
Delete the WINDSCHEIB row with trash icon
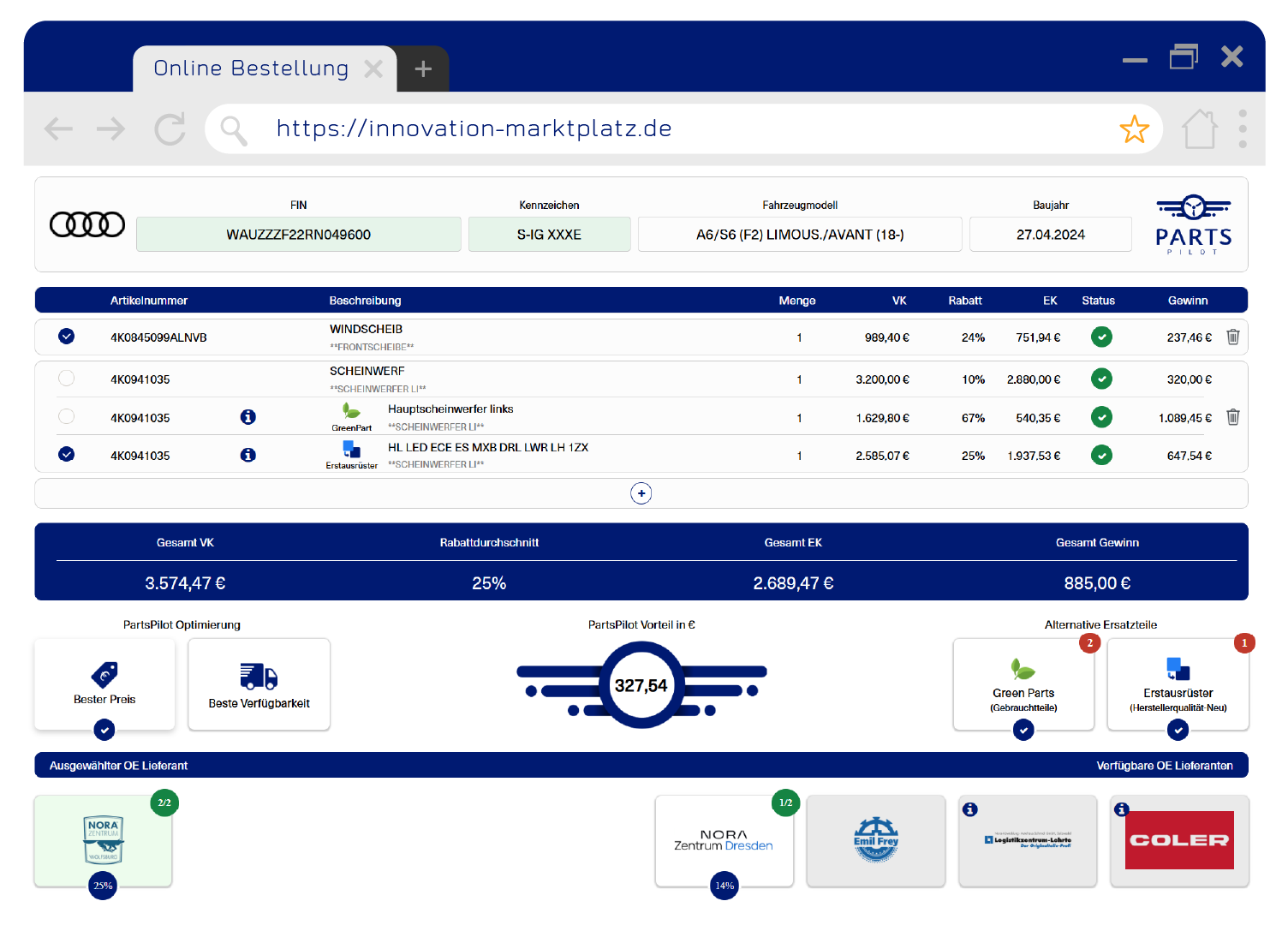point(1232,337)
